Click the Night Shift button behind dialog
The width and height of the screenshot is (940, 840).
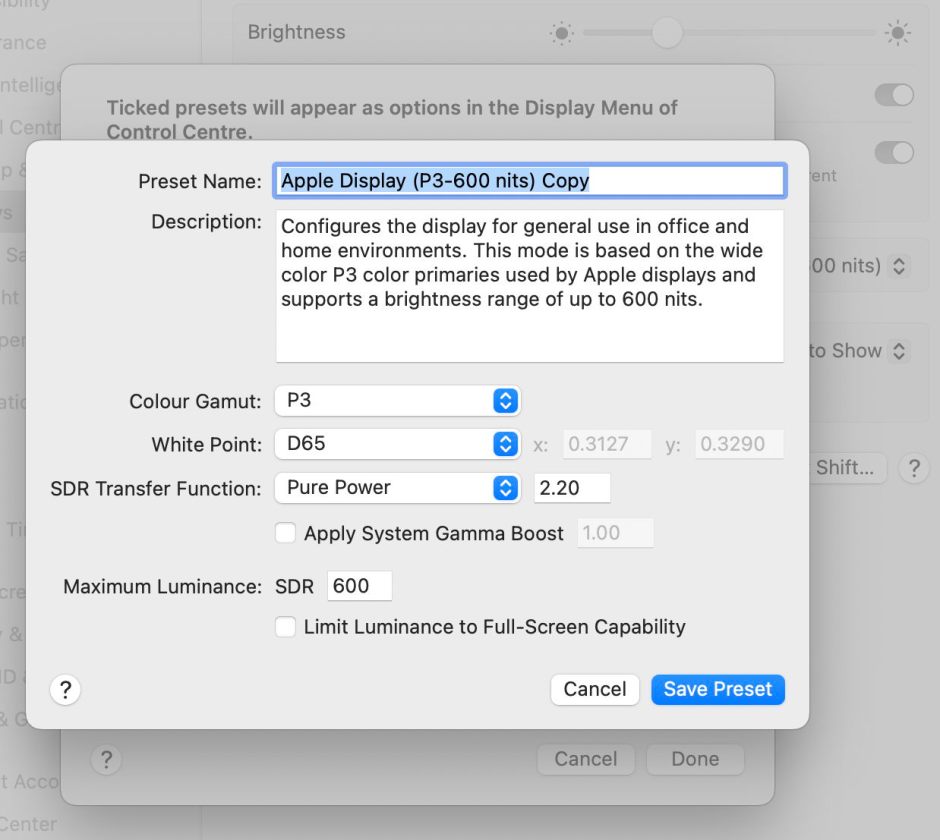tap(848, 468)
